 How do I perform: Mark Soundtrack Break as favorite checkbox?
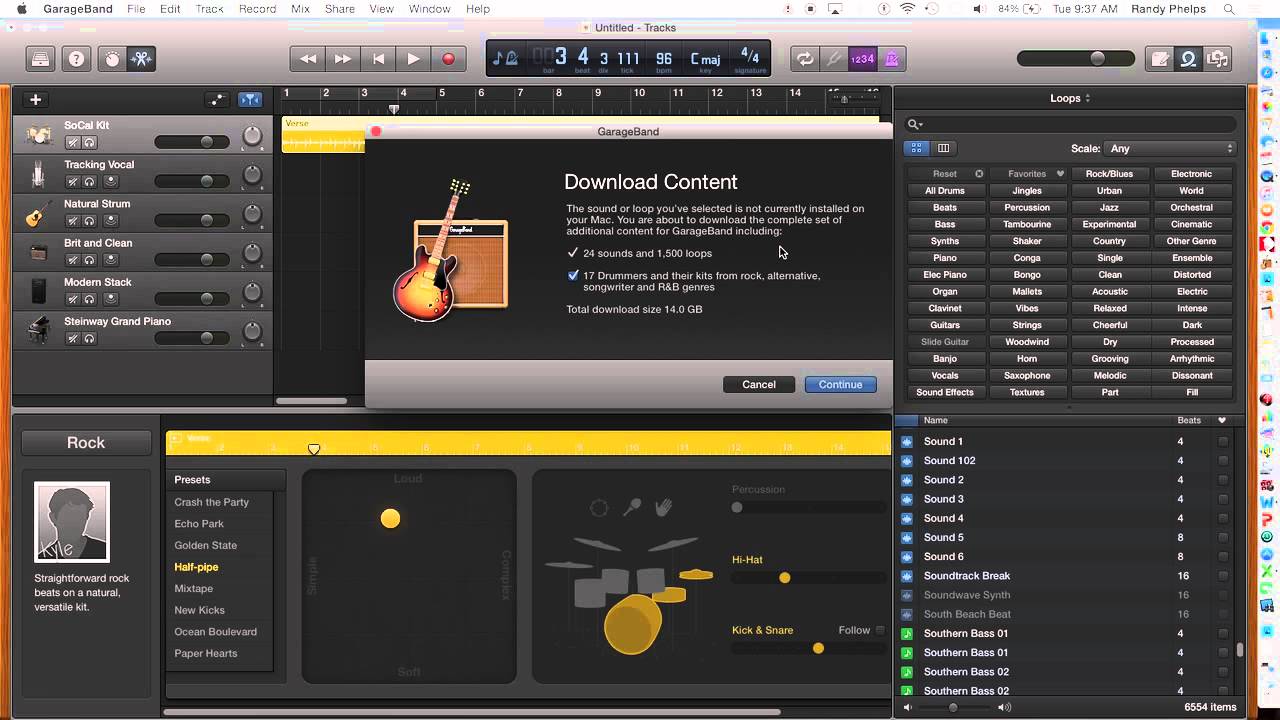tap(1223, 576)
